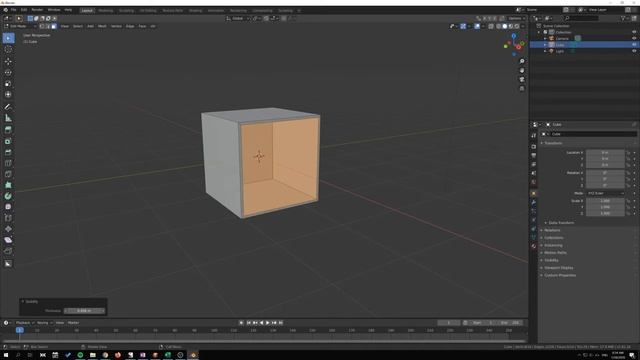Open the World properties tab
The width and height of the screenshot is (640, 360).
(533, 182)
